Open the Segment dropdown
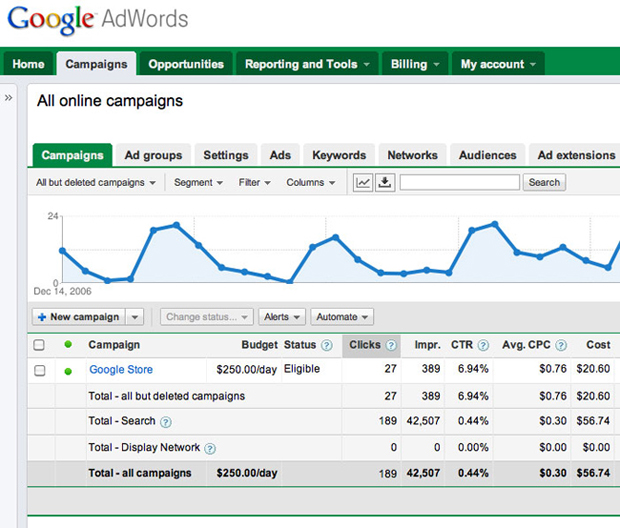Viewport: 620px width, 528px height. coord(198,182)
